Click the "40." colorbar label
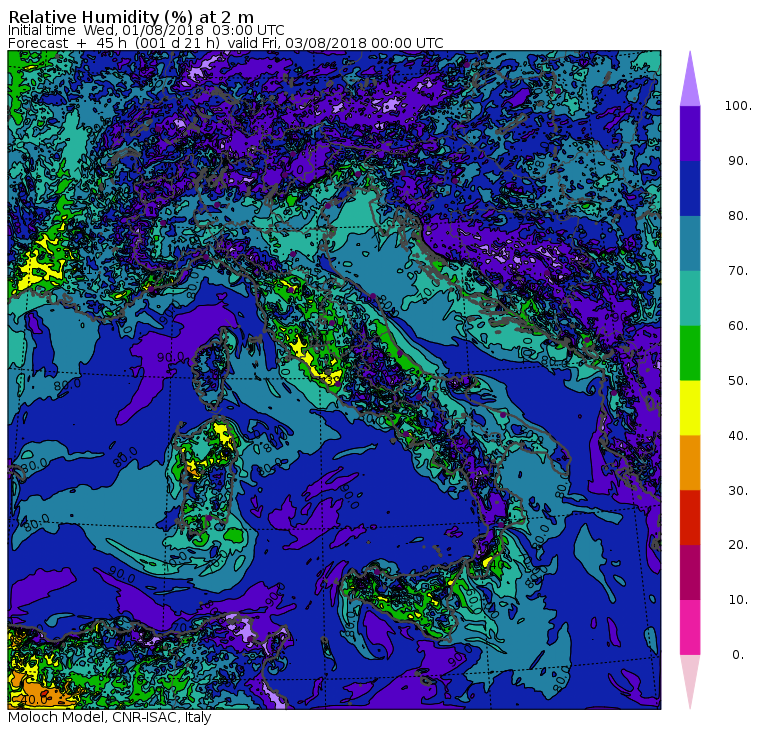The width and height of the screenshot is (760, 731). coord(738,435)
